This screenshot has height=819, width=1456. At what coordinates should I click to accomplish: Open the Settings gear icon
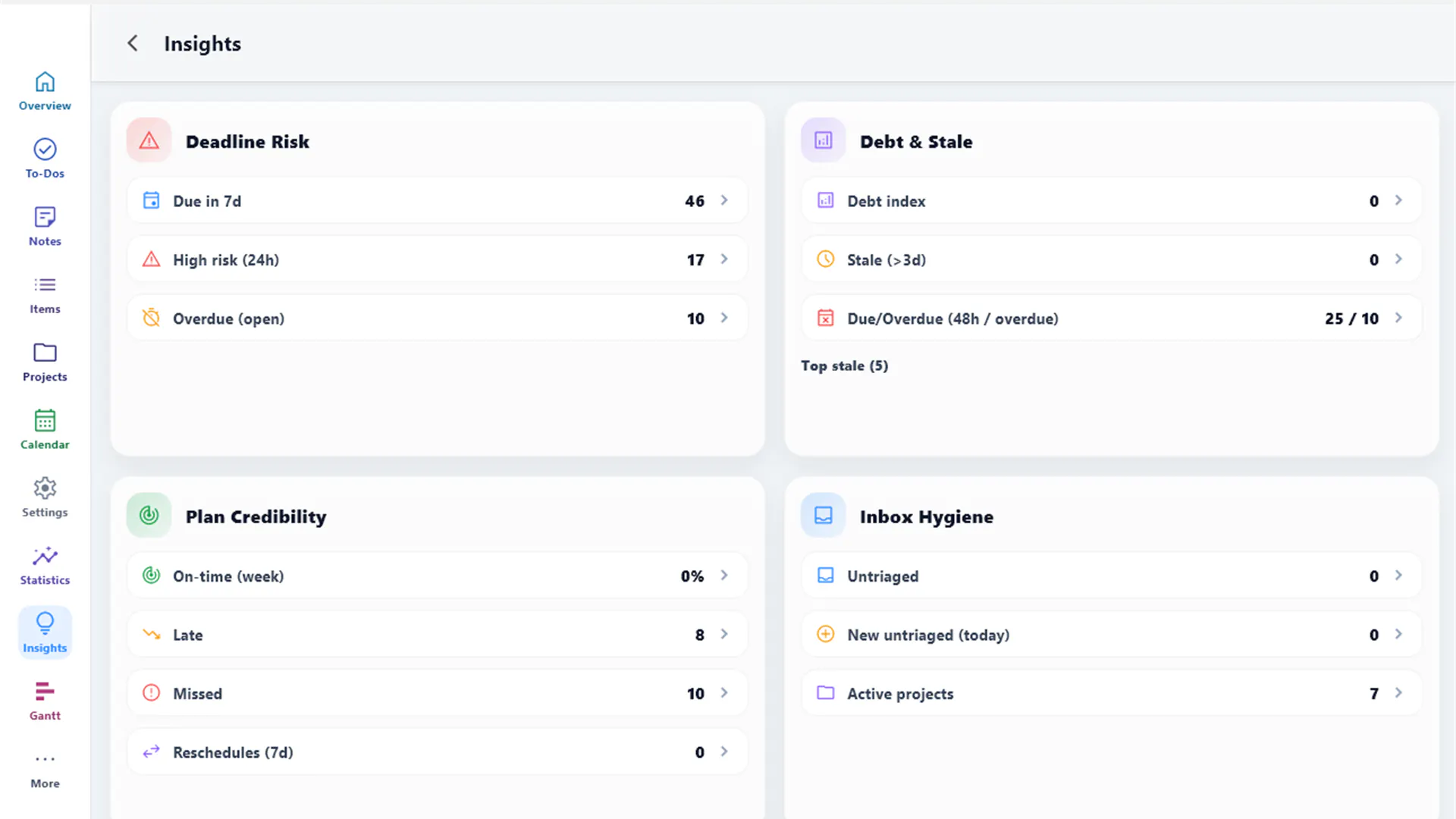point(45,488)
